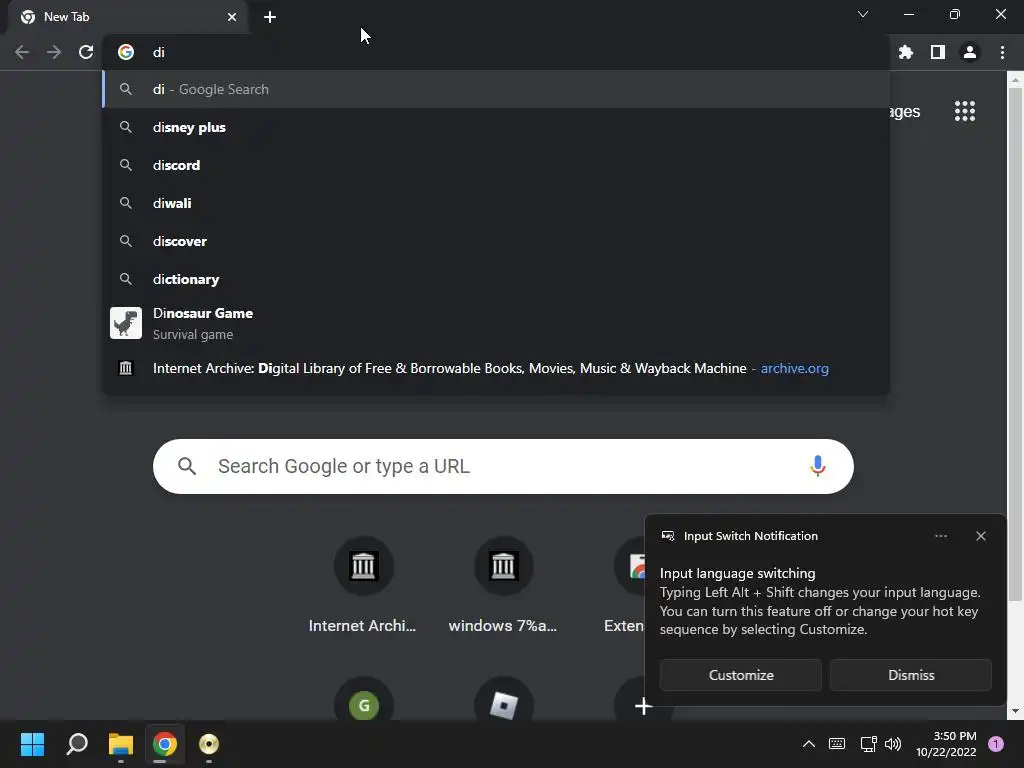Open the Windows Start menu

point(32,744)
